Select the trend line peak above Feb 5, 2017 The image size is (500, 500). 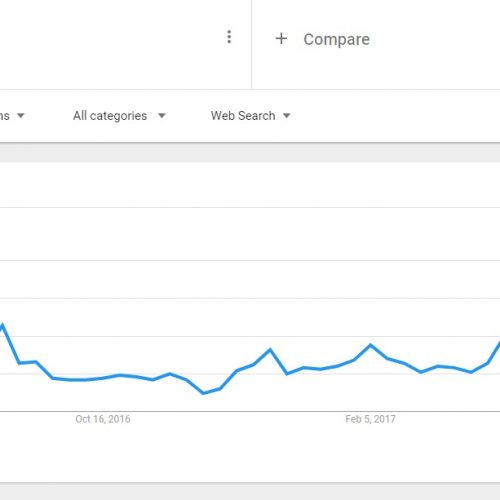[370, 345]
